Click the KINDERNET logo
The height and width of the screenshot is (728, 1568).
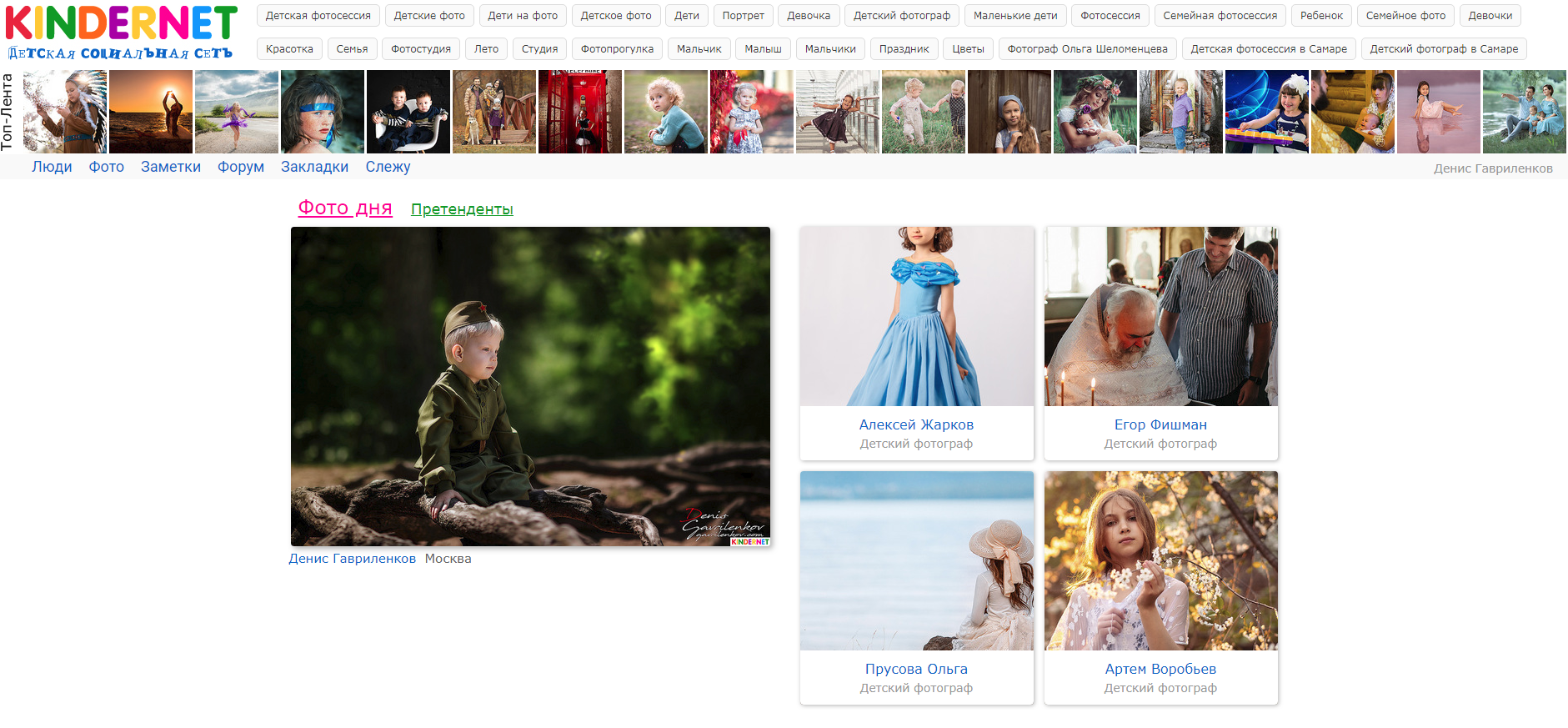[121, 32]
